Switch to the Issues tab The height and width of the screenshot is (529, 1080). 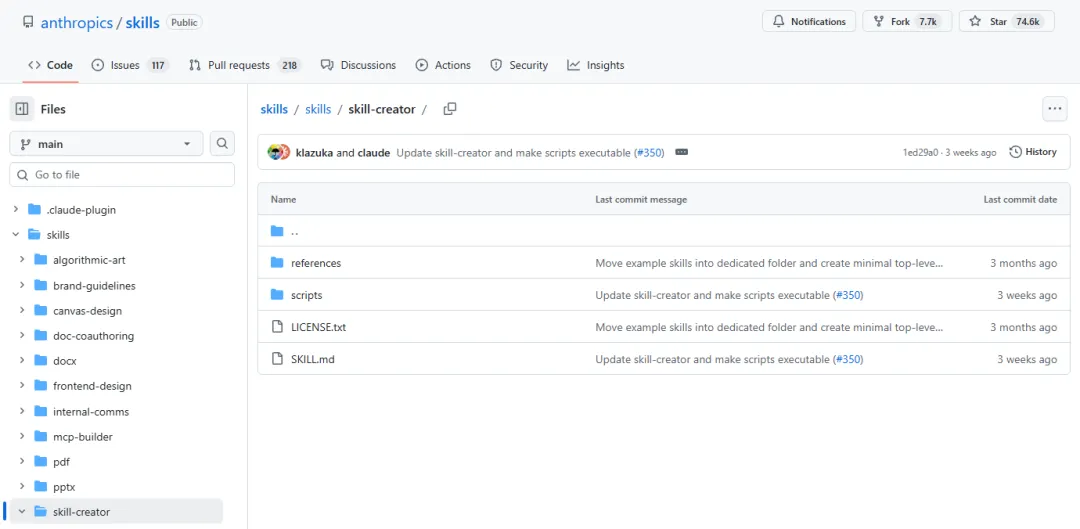tap(124, 65)
